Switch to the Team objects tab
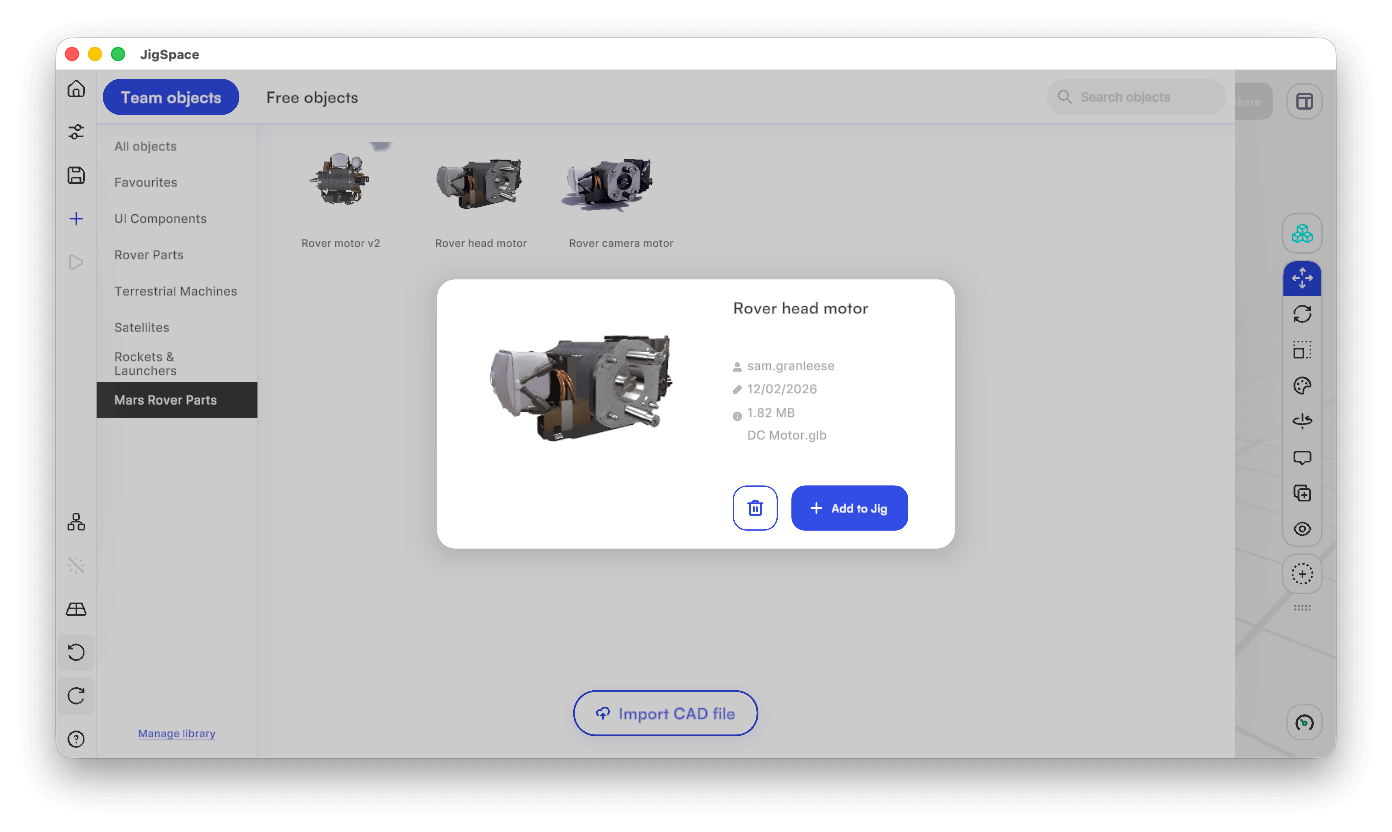 [171, 97]
